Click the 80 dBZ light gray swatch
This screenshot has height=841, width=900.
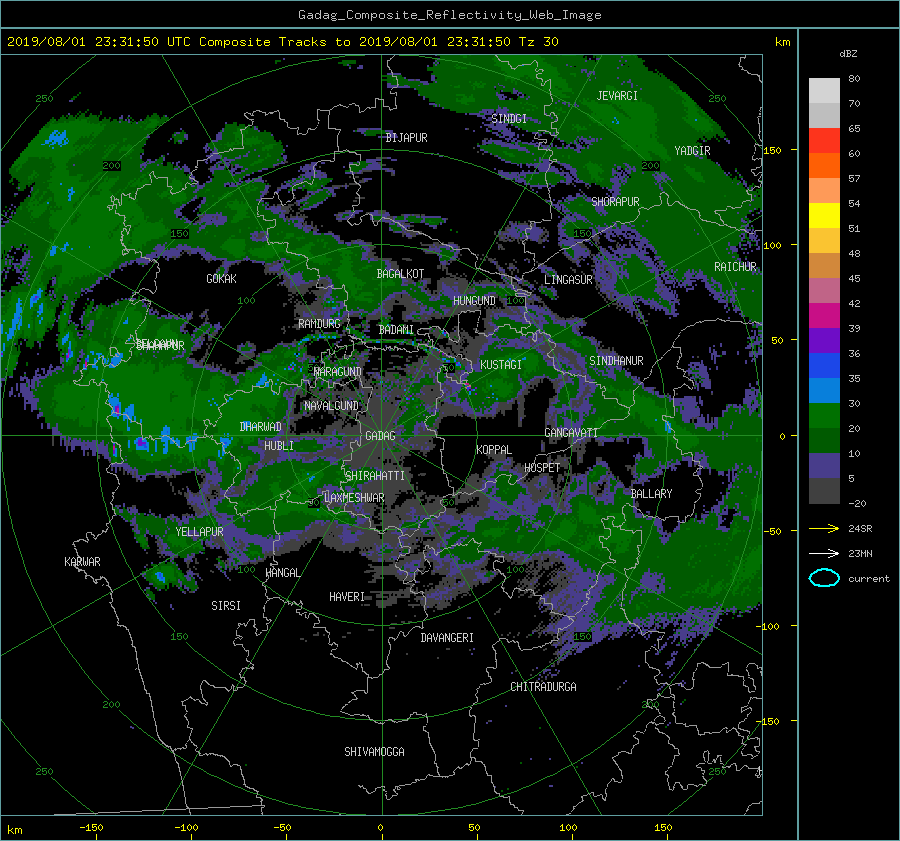click(x=824, y=90)
